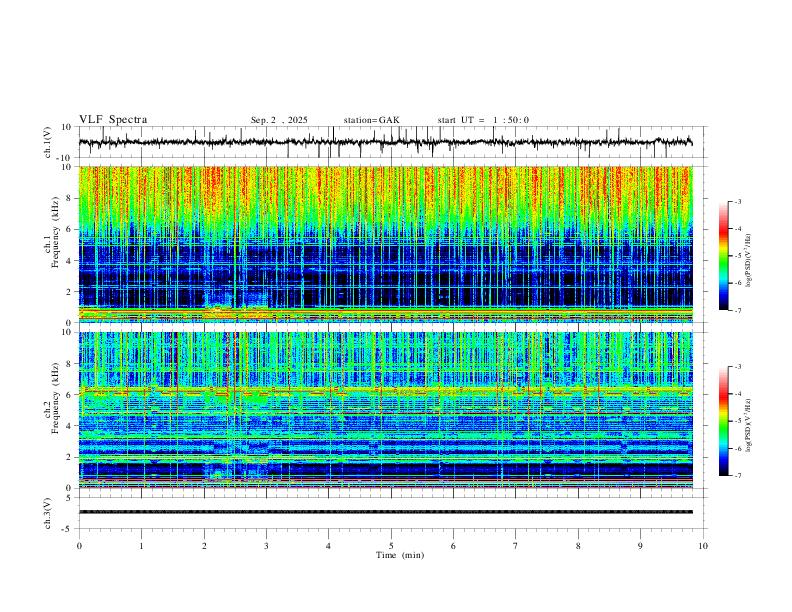Image resolution: width=792 pixels, height=612 pixels.
Task: Click the -7 tick on ch.2 color bar
Action: point(737,476)
